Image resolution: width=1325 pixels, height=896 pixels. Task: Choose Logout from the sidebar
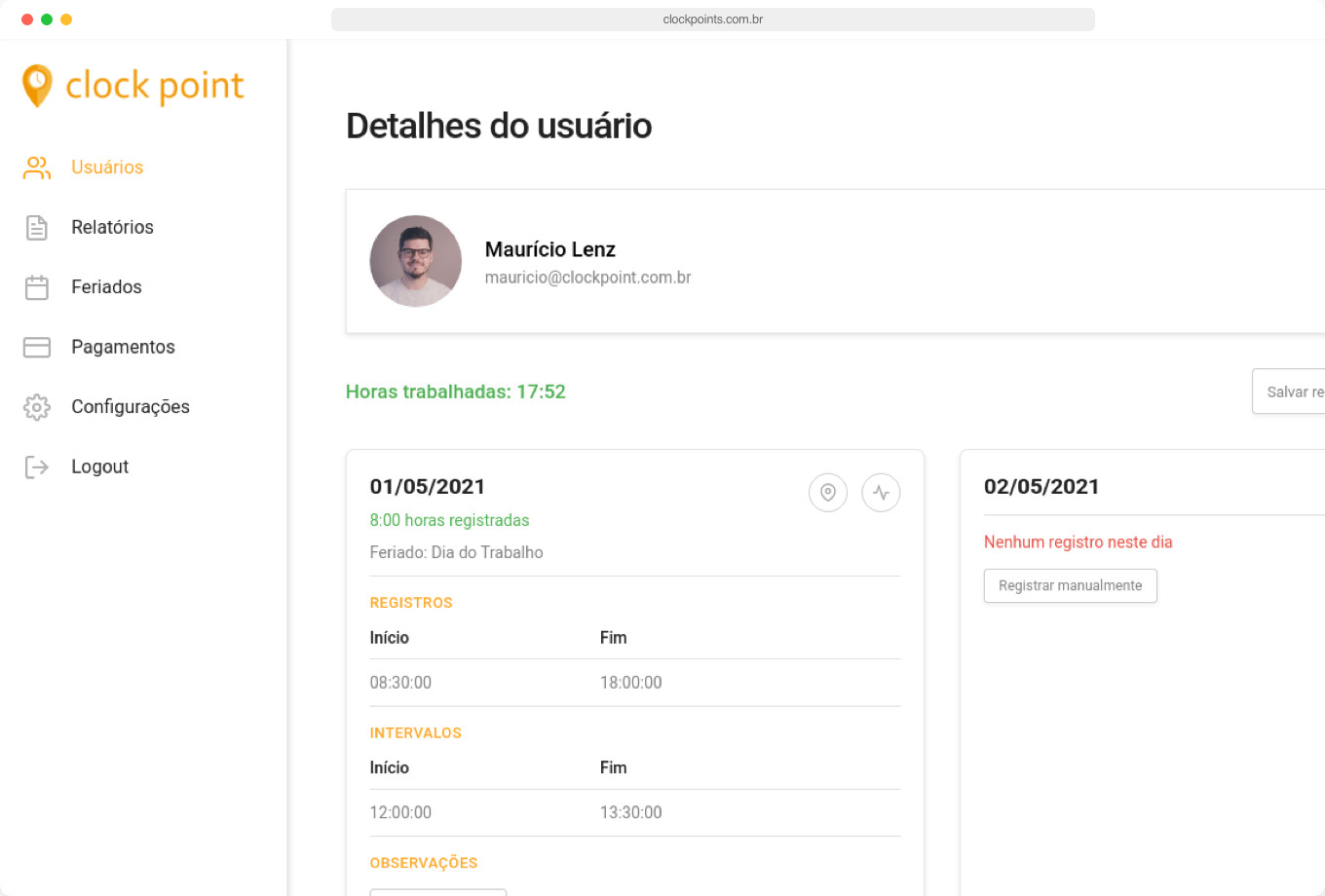point(99,467)
